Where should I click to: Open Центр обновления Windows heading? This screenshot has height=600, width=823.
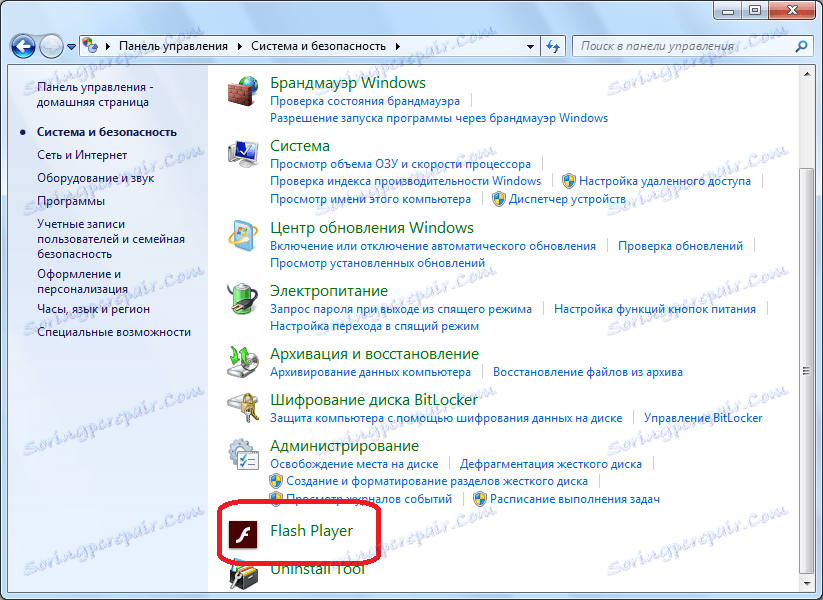pos(372,228)
